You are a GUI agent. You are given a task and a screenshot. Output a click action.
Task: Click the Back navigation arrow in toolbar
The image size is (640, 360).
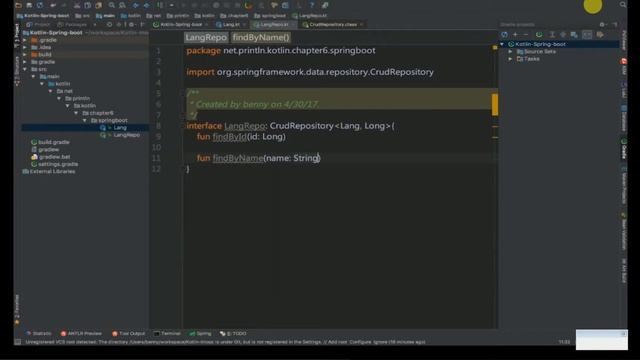pos(136,5)
